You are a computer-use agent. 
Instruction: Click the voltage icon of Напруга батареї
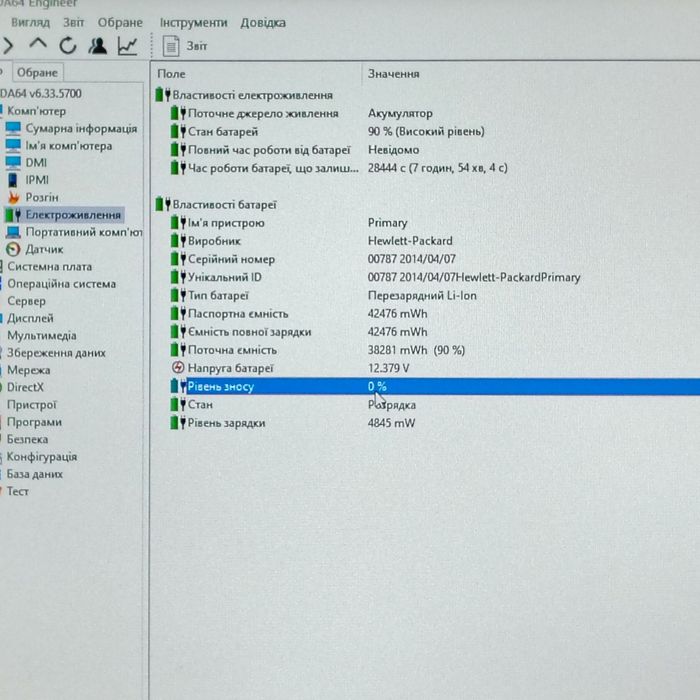click(x=178, y=368)
